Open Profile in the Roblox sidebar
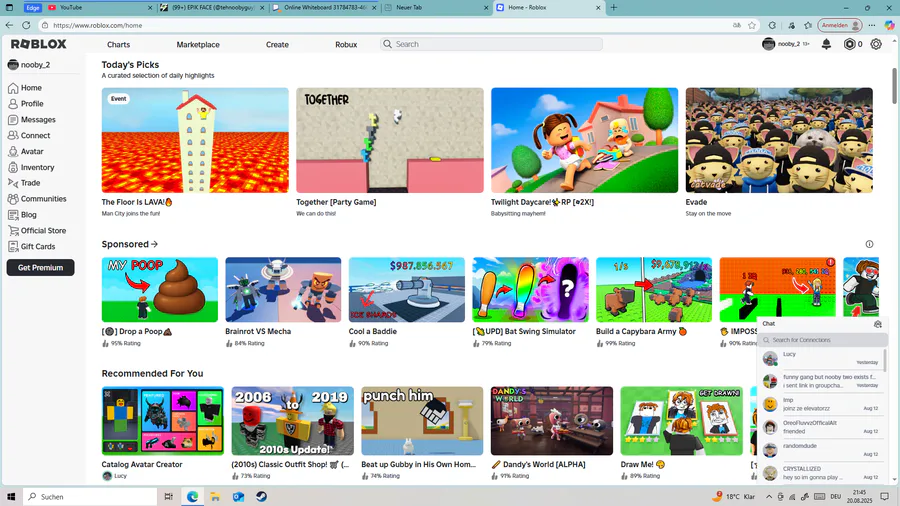The image size is (900, 506). click(26, 104)
